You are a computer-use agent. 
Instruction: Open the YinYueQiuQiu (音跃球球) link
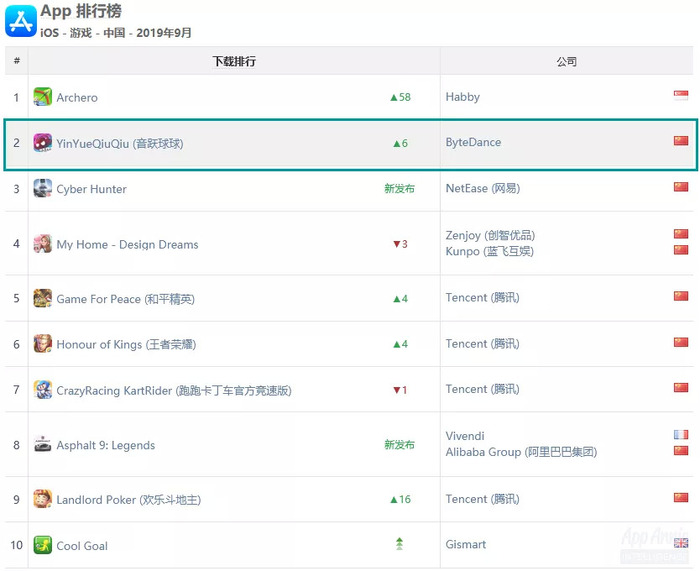[120, 143]
